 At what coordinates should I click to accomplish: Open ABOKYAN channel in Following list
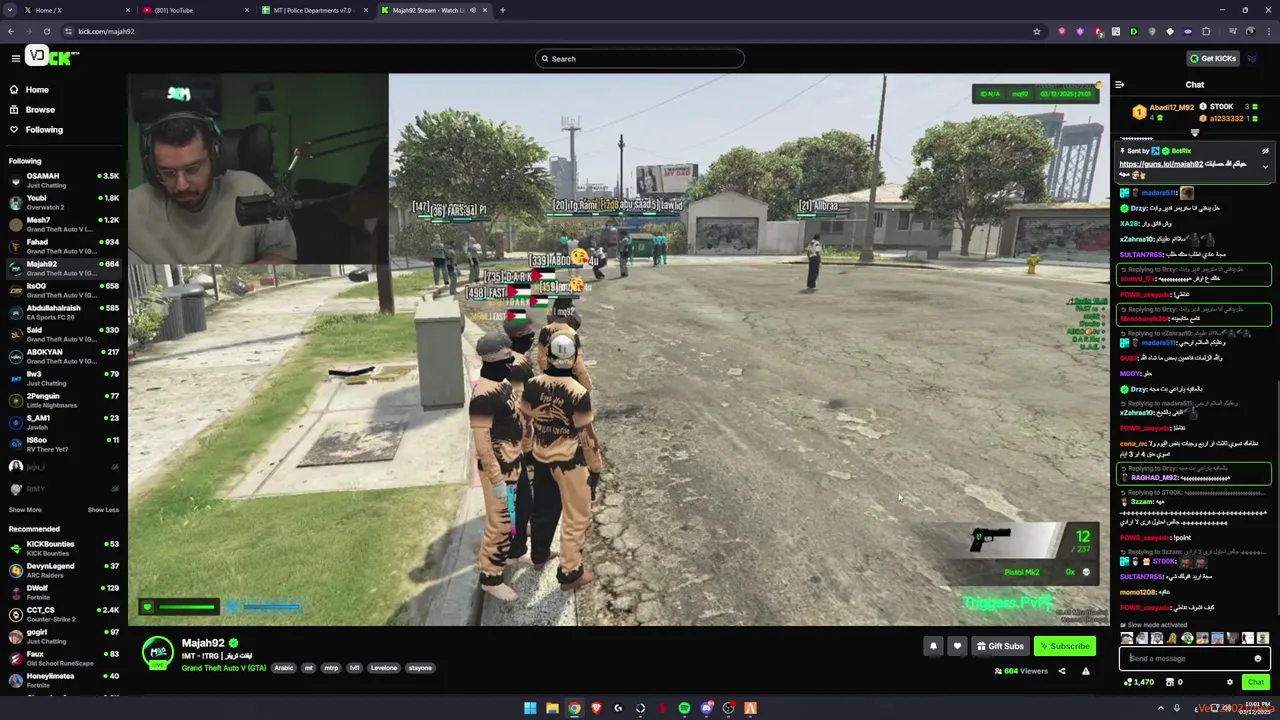point(64,356)
